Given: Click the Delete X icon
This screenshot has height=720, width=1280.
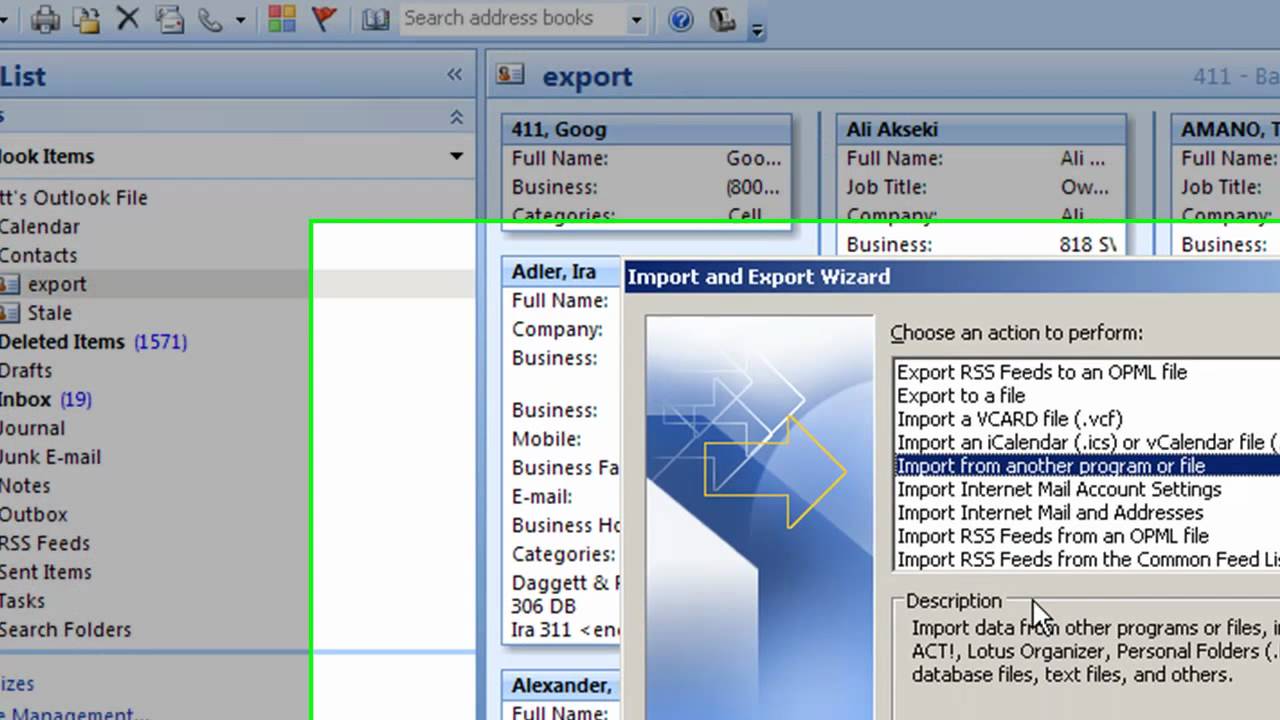Looking at the screenshot, I should [128, 18].
